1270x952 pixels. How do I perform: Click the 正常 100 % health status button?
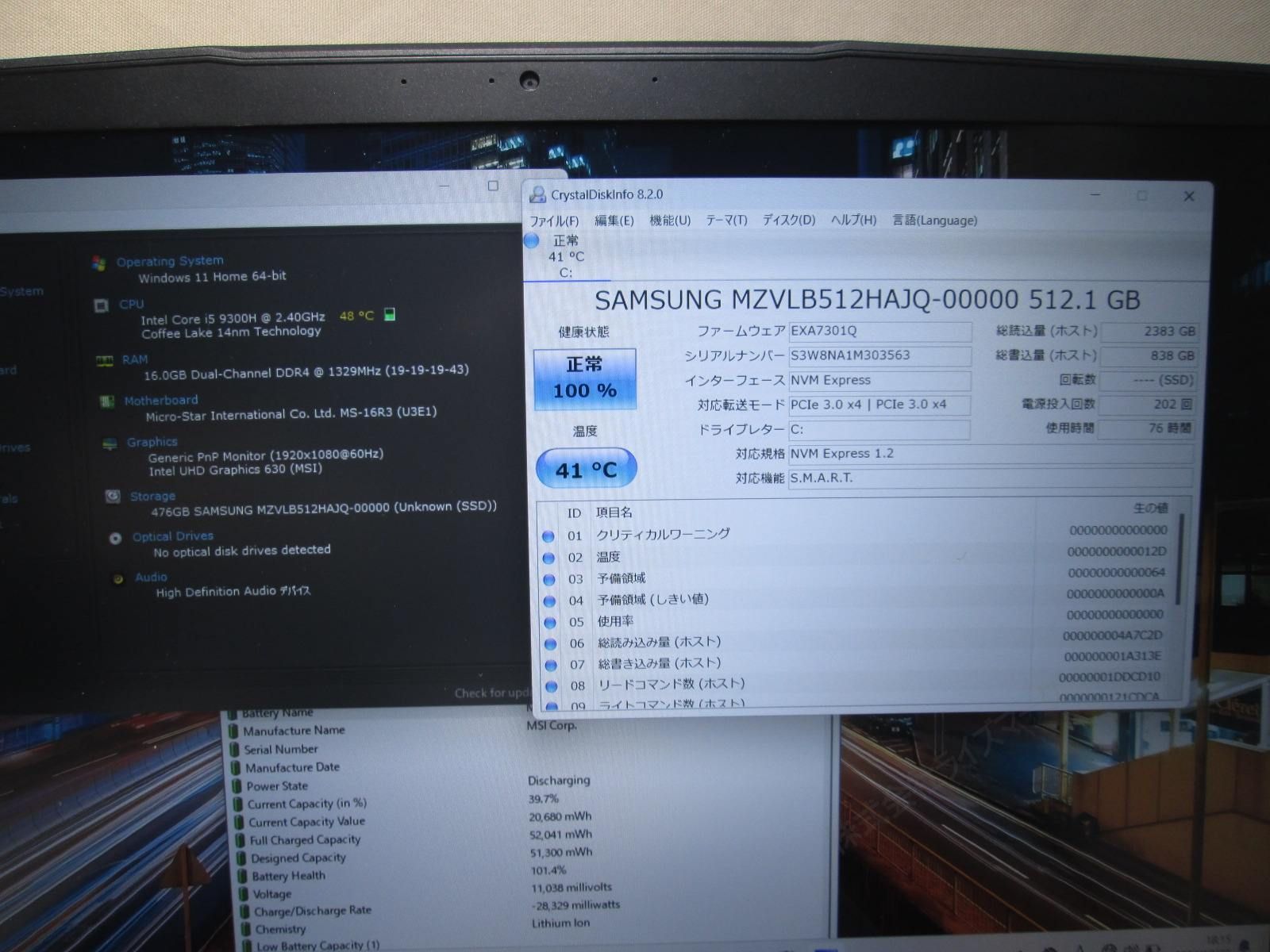click(585, 378)
